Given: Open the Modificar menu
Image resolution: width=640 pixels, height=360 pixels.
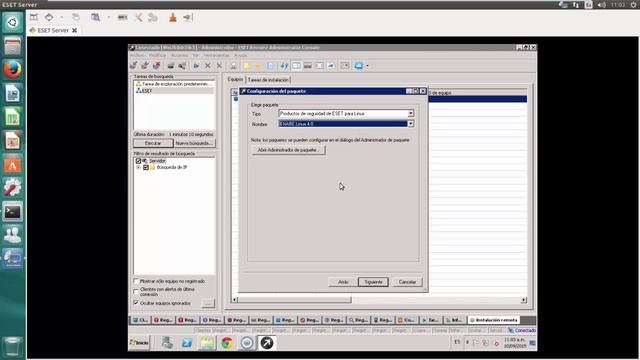Looking at the screenshot, I should click(x=158, y=55).
